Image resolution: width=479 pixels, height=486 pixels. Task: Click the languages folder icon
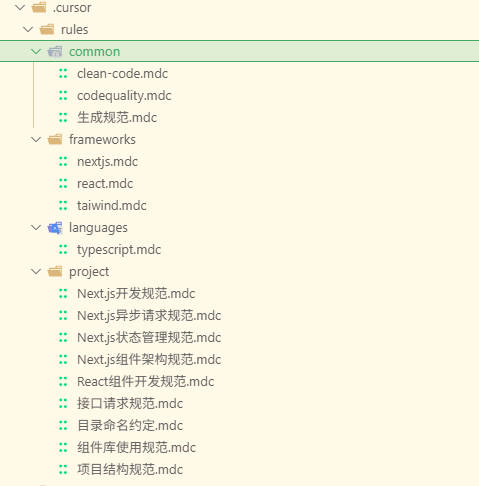click(55, 228)
